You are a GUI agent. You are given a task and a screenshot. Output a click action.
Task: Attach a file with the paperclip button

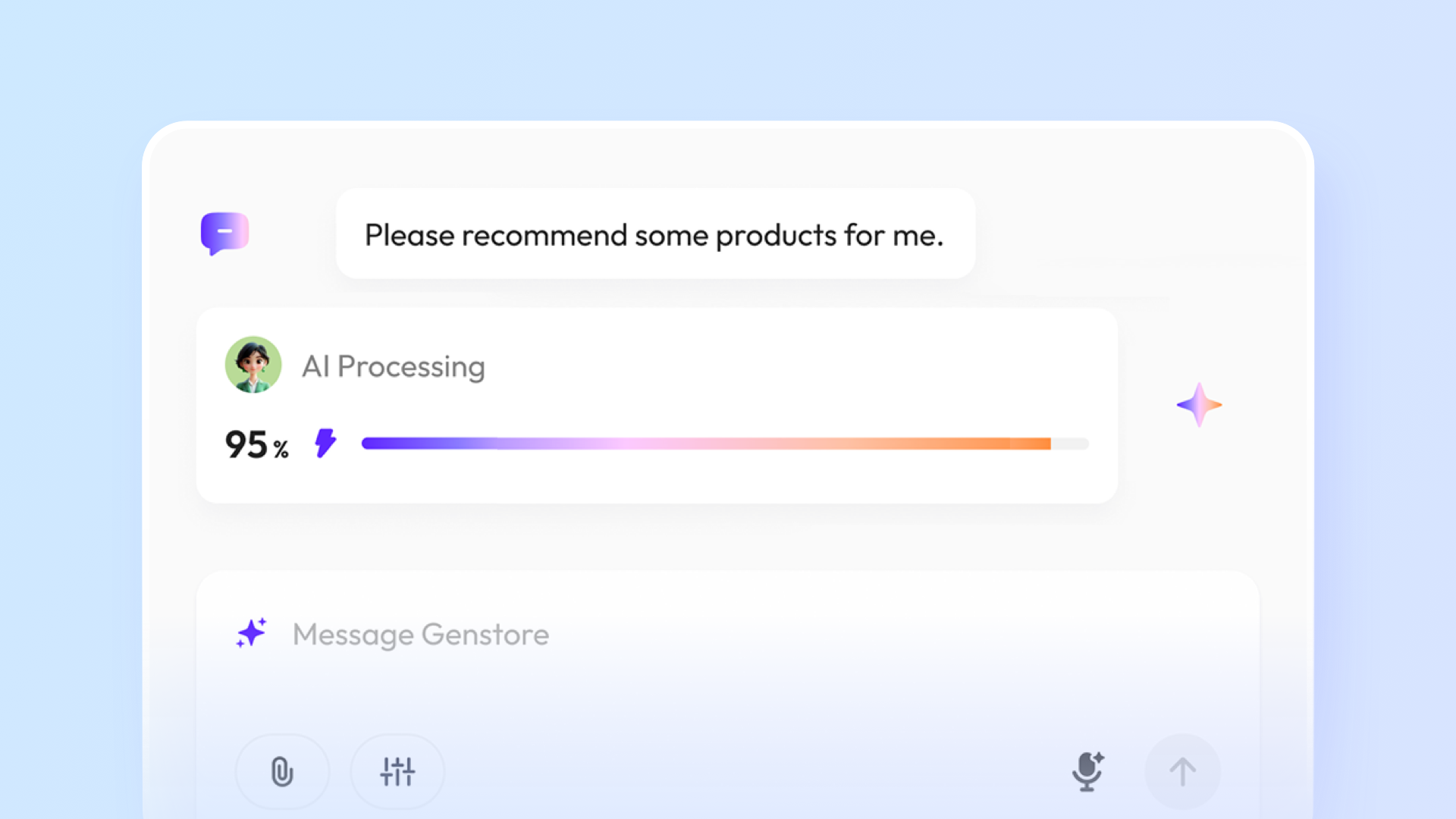[x=282, y=772]
